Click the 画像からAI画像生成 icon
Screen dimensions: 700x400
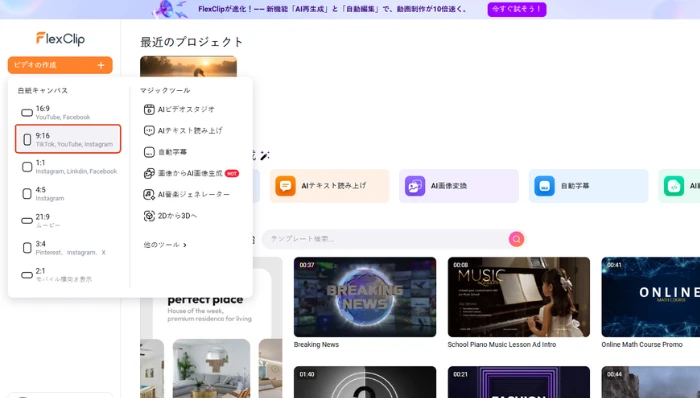point(149,173)
